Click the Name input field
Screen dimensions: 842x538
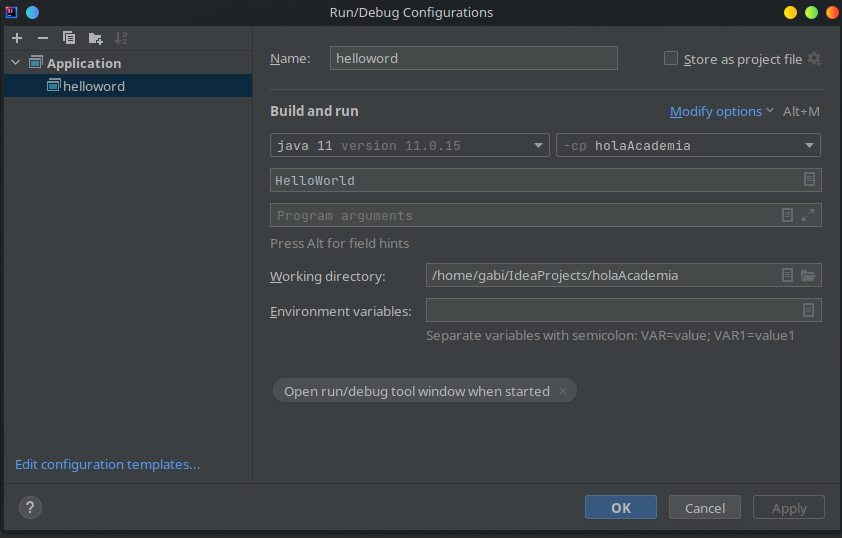[474, 58]
